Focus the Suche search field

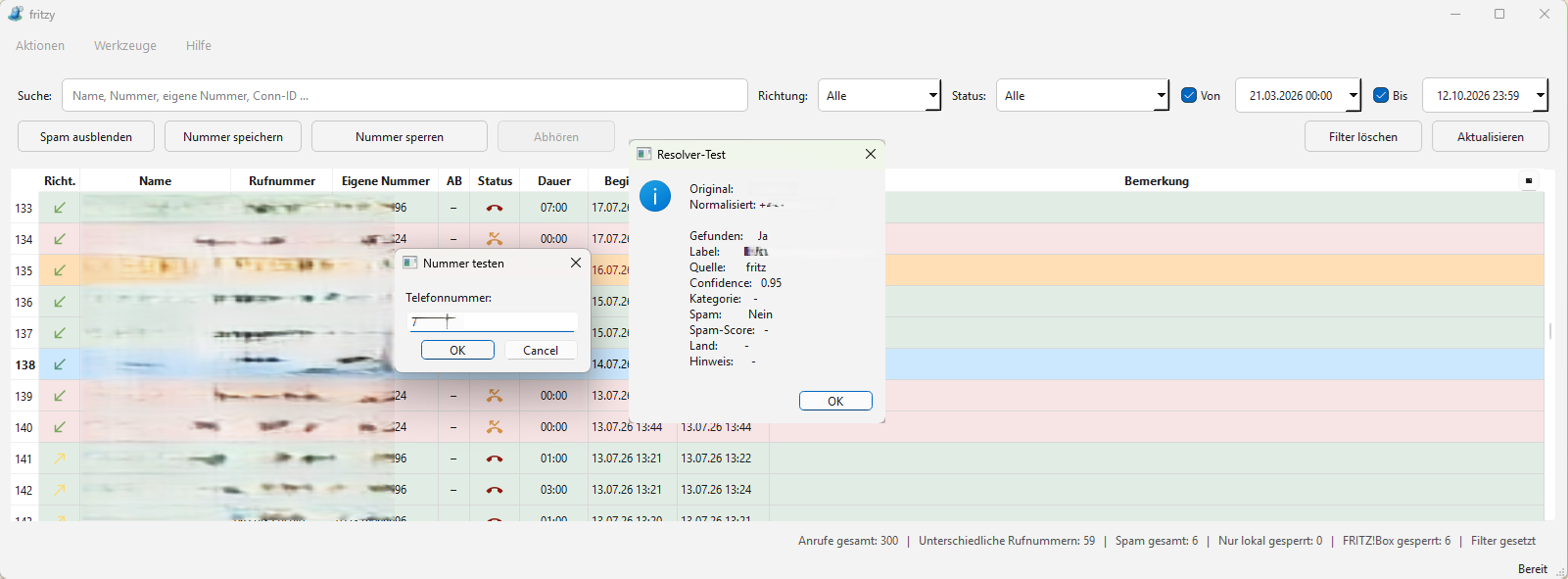click(404, 95)
